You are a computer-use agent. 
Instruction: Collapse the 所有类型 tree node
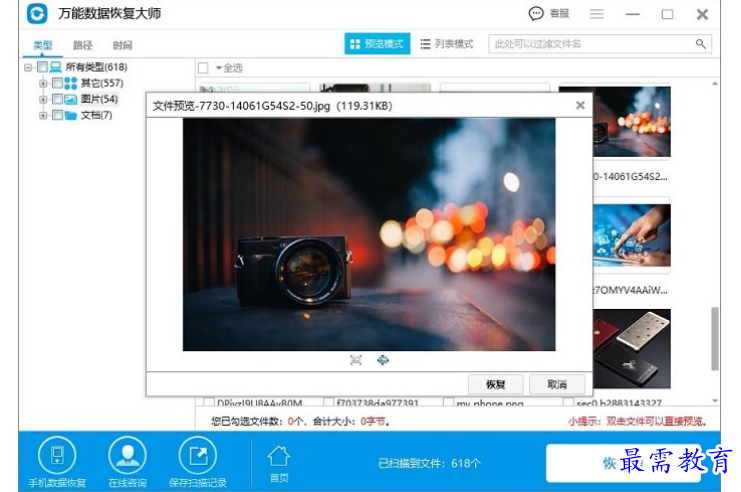click(28, 68)
